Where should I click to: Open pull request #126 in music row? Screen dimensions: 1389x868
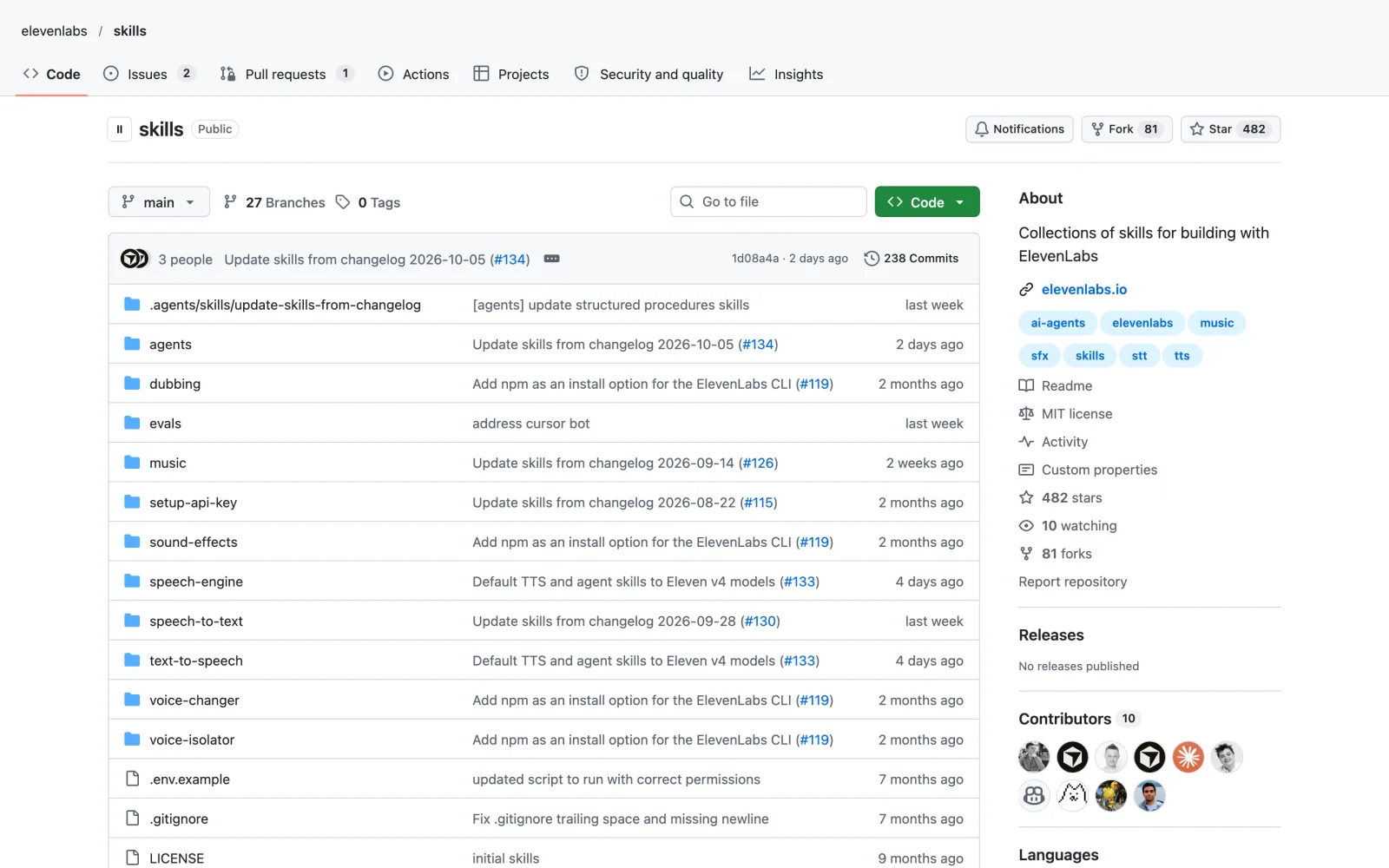758,463
